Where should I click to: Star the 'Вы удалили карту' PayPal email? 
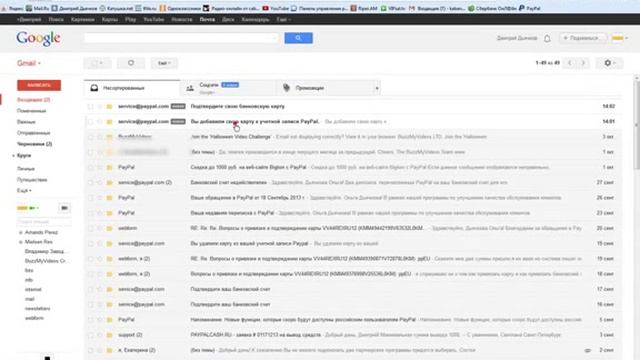point(100,244)
